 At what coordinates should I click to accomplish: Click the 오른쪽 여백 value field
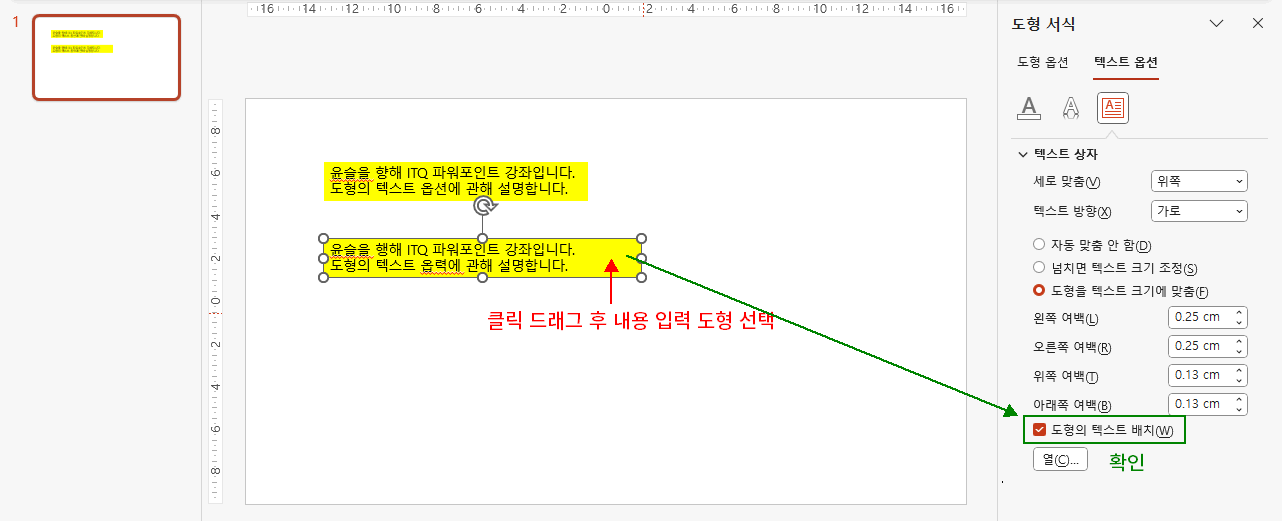coord(1200,346)
